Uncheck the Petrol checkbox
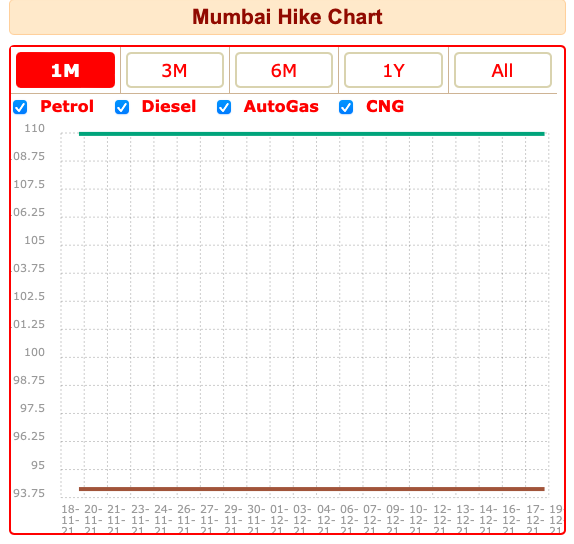Image resolution: width=574 pixels, height=544 pixels. tap(20, 107)
